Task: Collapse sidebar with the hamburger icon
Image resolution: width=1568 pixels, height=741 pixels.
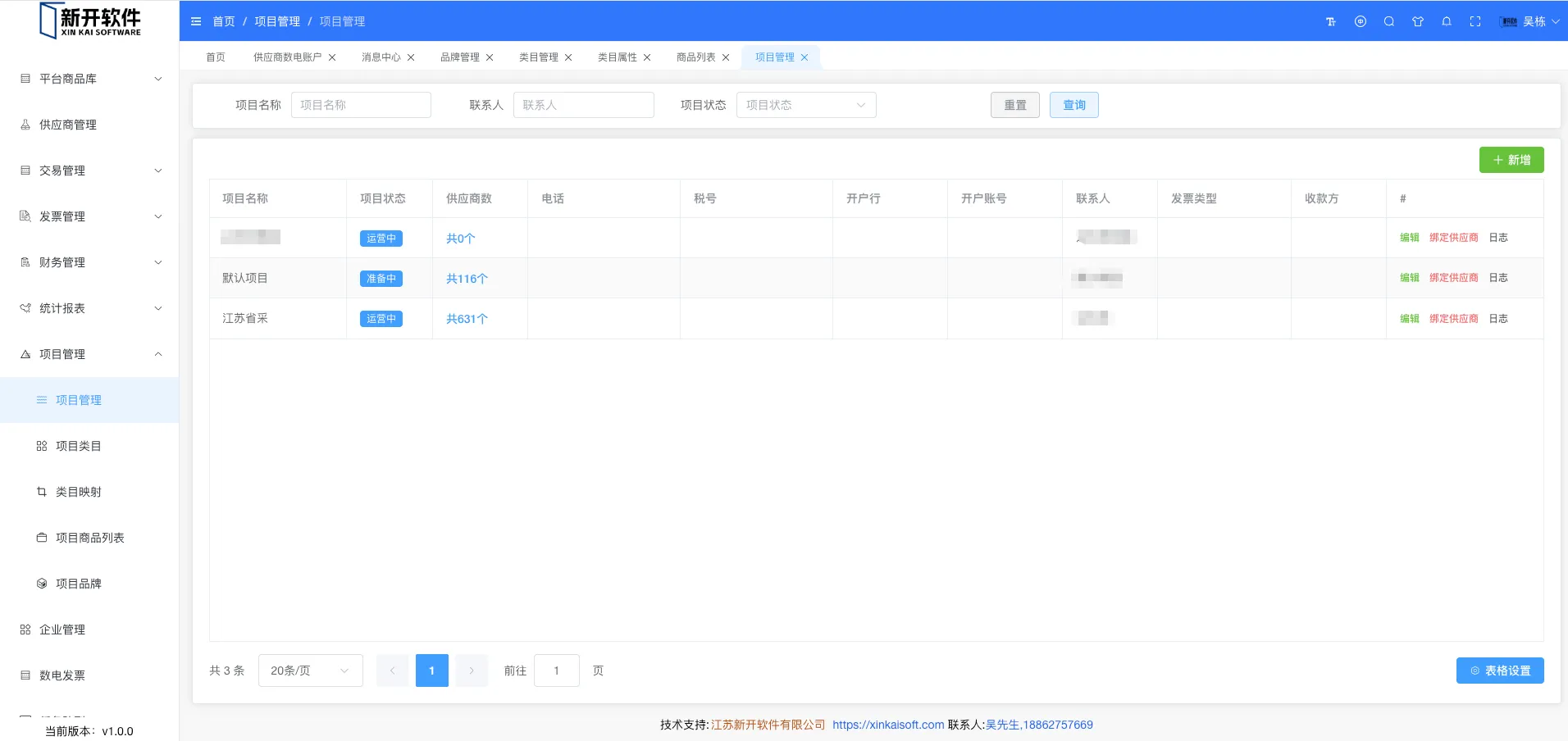Action: (x=196, y=21)
